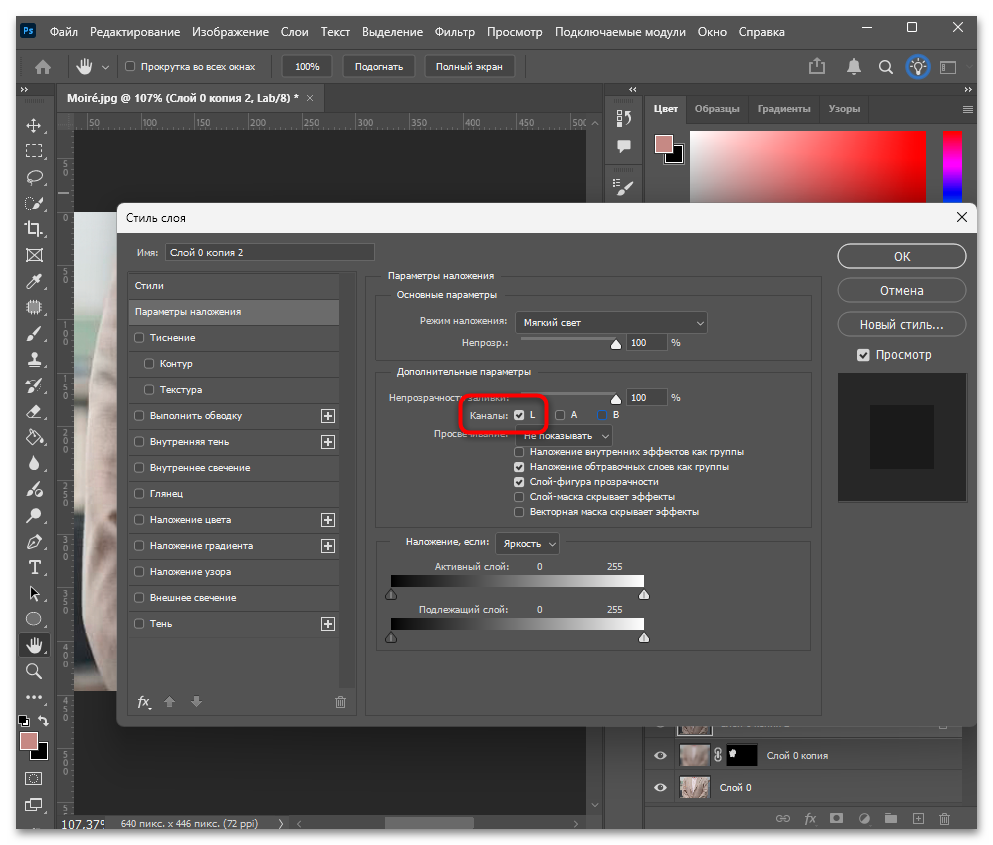This screenshot has width=993, height=845.
Task: Enable the Тиснение effect checkbox
Action: 139,338
